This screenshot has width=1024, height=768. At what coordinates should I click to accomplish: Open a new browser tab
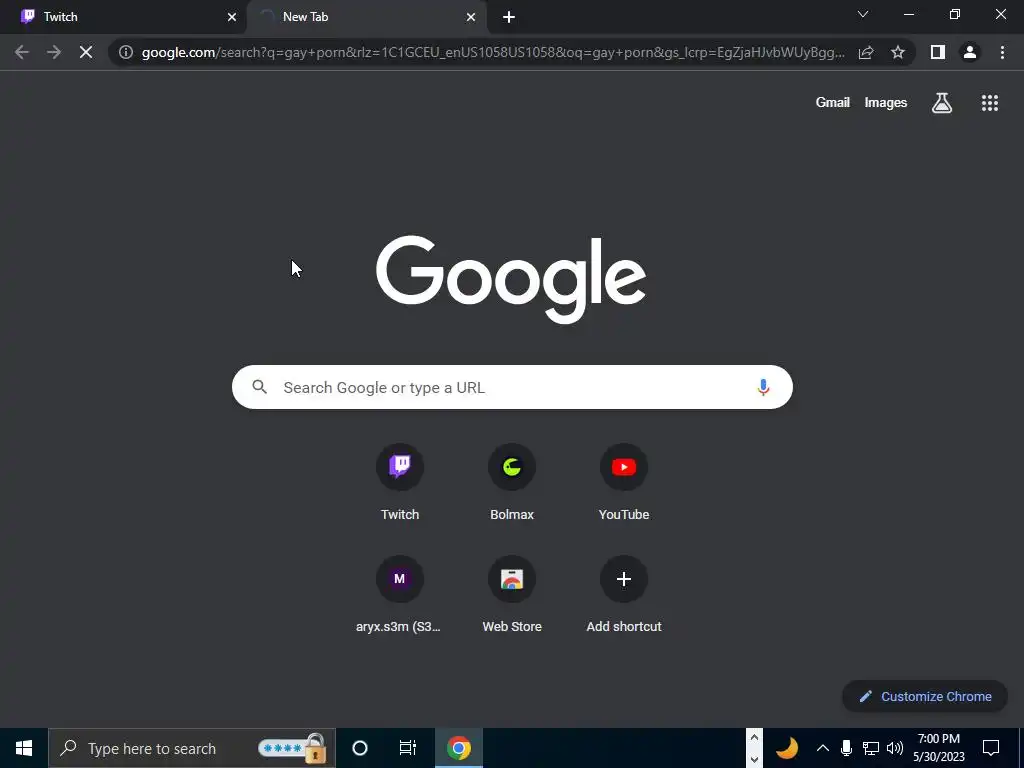[x=509, y=17]
